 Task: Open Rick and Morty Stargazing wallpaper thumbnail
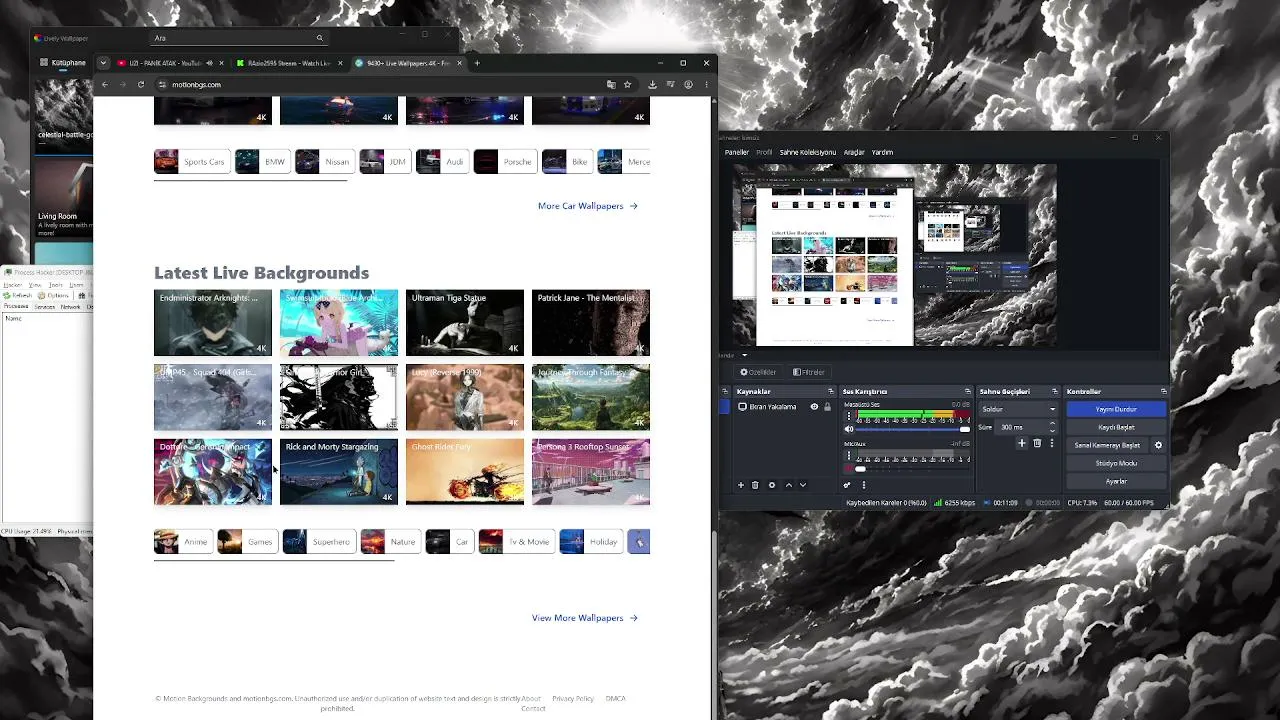pos(339,472)
